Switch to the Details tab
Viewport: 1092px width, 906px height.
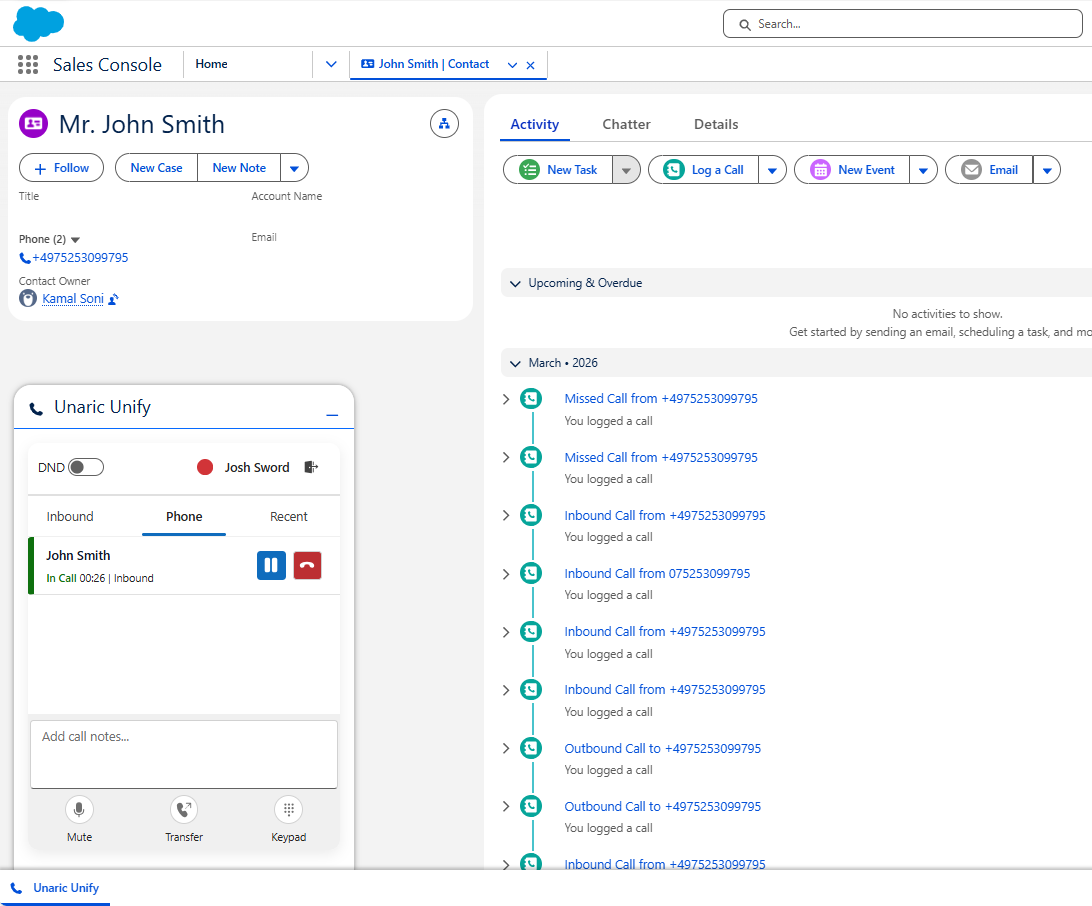pyautogui.click(x=716, y=124)
